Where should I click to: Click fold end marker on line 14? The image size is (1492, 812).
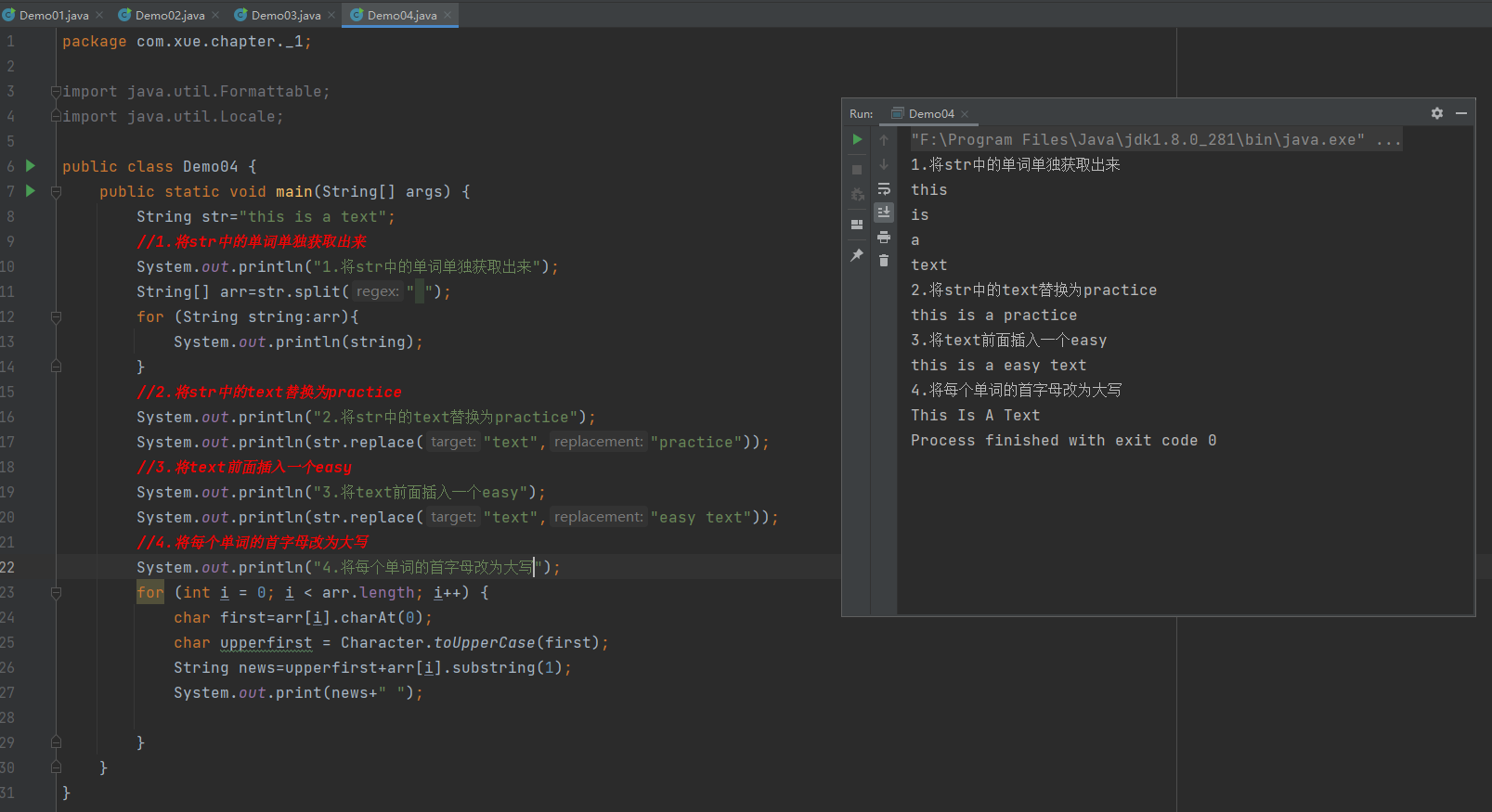click(x=56, y=367)
